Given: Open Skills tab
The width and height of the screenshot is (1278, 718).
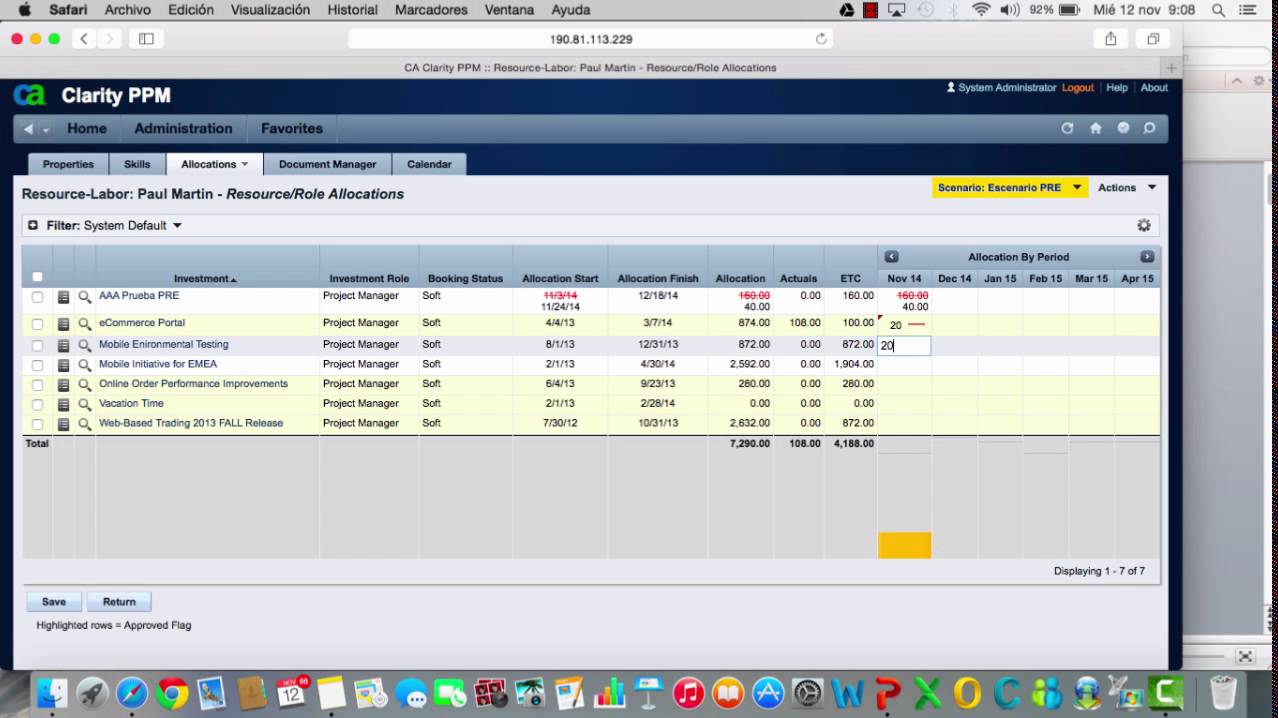Looking at the screenshot, I should pos(137,164).
